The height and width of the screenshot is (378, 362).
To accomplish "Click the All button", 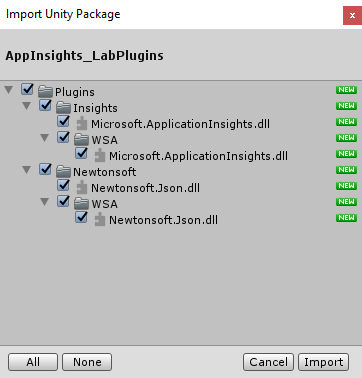I will (33, 362).
